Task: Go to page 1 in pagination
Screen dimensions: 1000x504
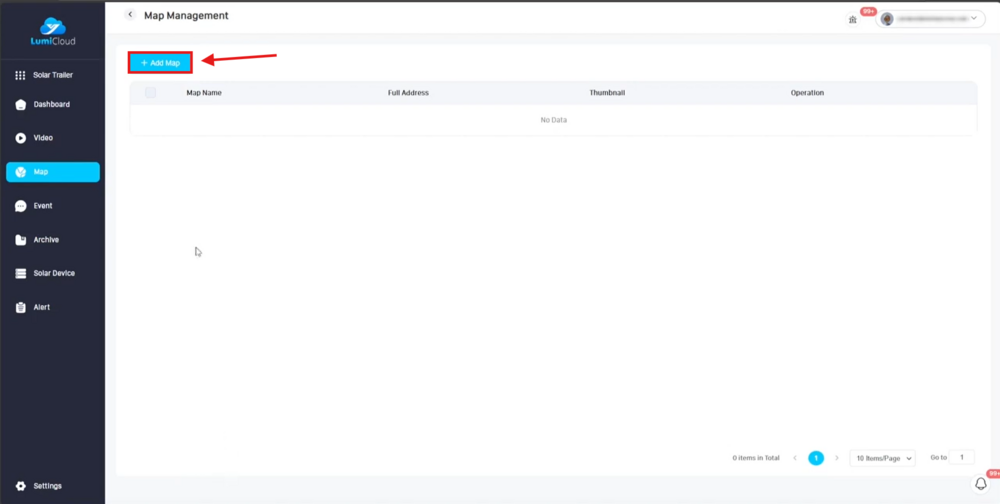Action: click(816, 458)
